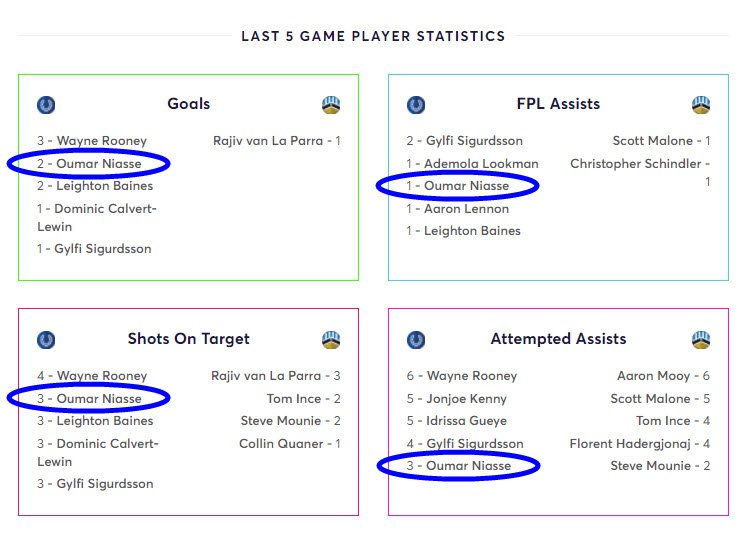Click Everton crest in Attempted Assists panel
The height and width of the screenshot is (535, 747).
click(416, 340)
